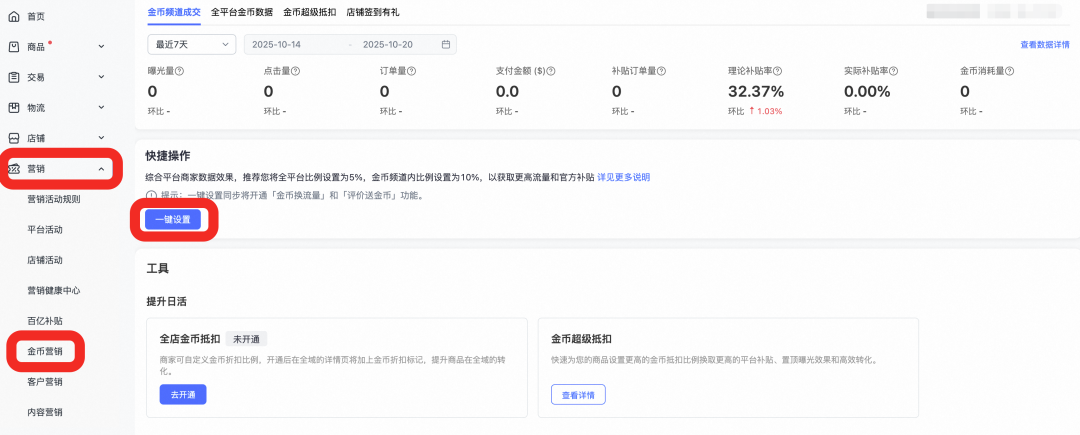Click help icon next to 金币消耗量
Screen dimensions: 1080x435
1010,71
